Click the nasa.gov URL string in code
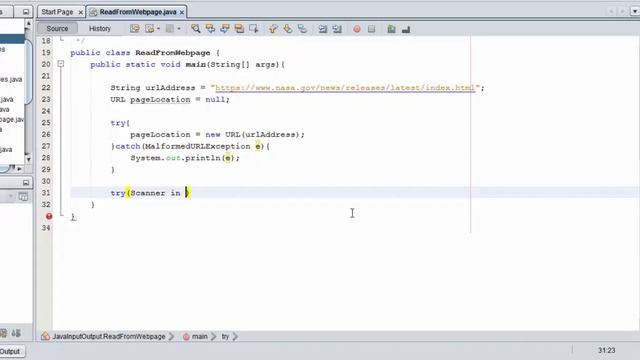This screenshot has height=360, width=640. pyautogui.click(x=345, y=88)
